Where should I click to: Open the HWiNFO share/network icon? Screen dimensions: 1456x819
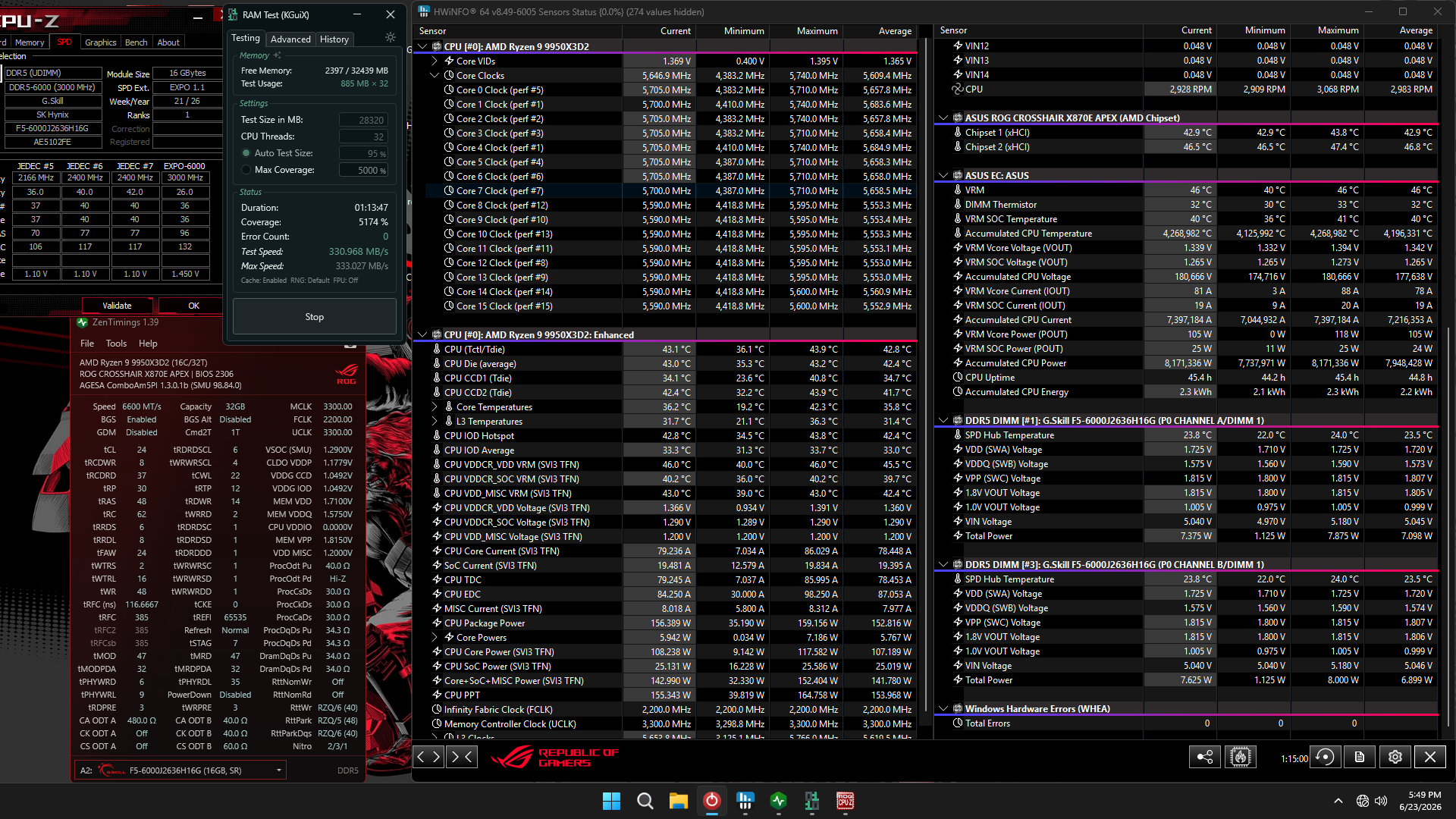coord(1205,757)
